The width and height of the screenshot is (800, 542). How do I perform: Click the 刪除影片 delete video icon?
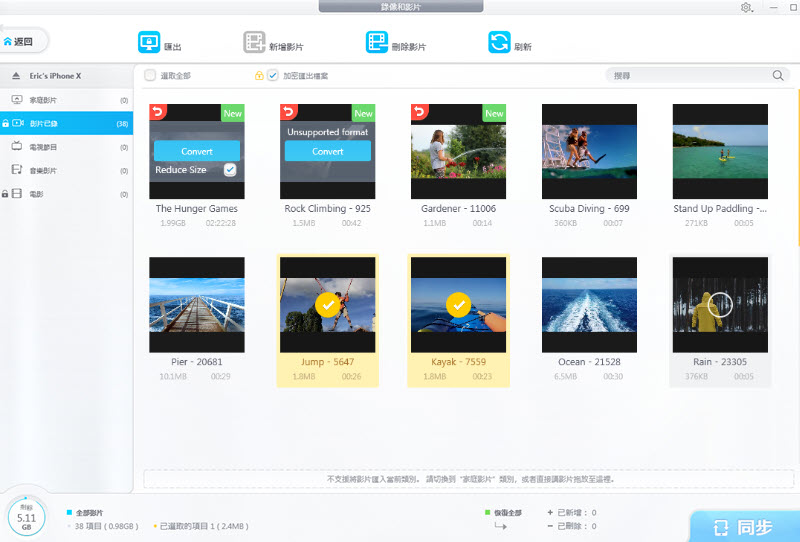pos(376,43)
